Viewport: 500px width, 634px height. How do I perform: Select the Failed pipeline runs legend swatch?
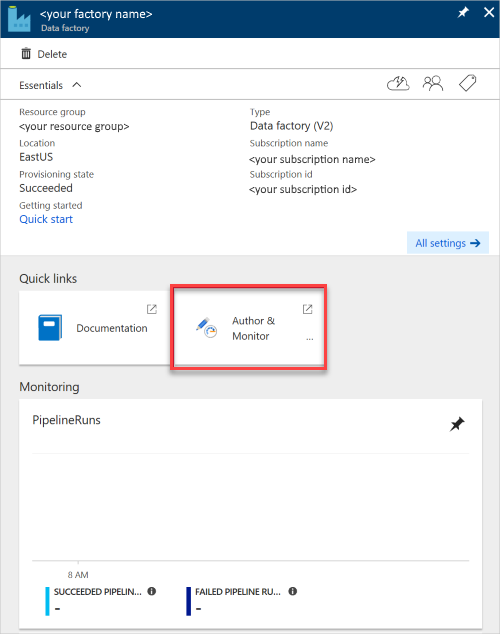188,601
